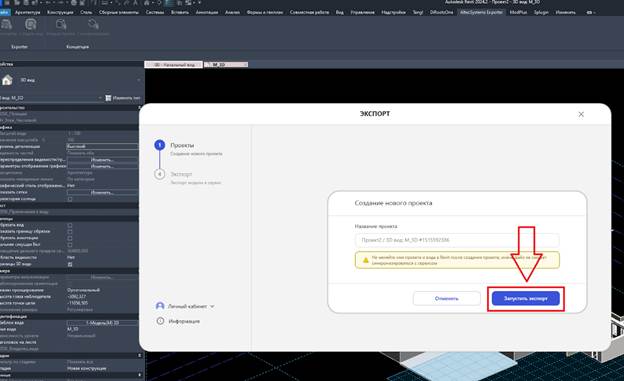Open the 'Изменить' ribbon tab

coord(566,12)
